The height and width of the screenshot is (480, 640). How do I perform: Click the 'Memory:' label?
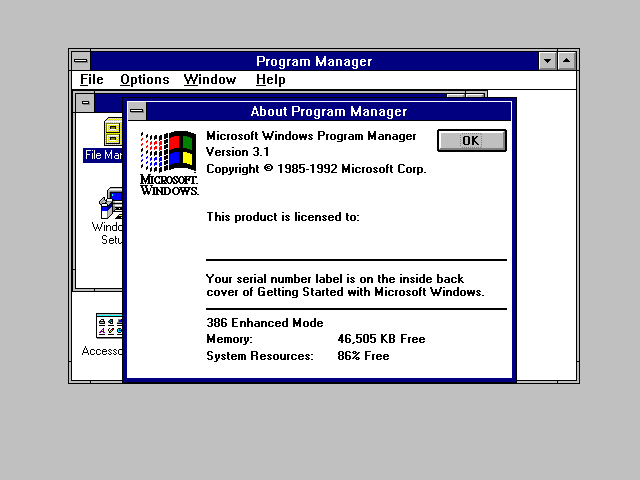coord(229,339)
